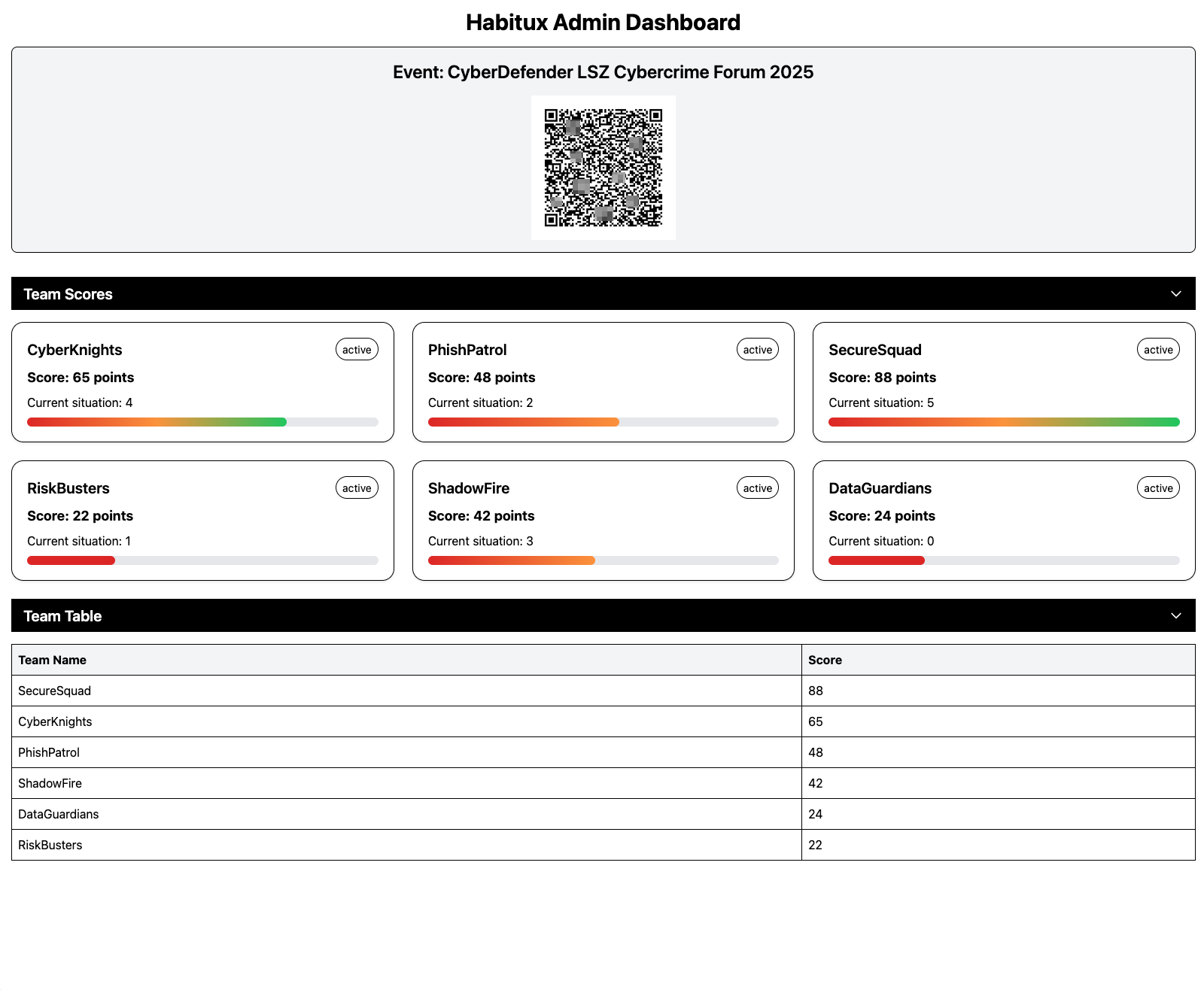Click RiskBusters active status badge
The width and height of the screenshot is (1204, 993).
[x=357, y=488]
